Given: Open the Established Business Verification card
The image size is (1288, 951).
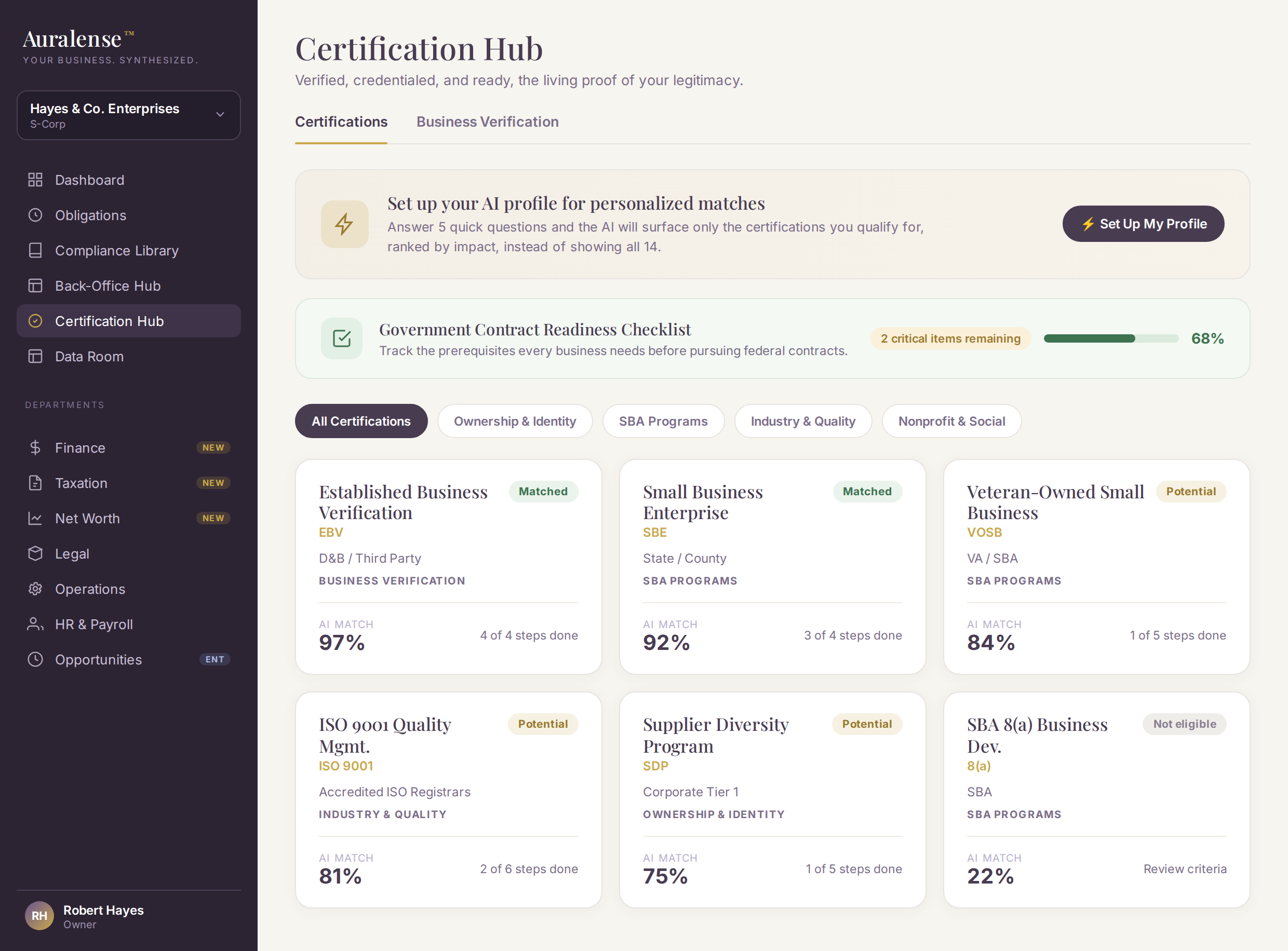Looking at the screenshot, I should click(x=448, y=567).
